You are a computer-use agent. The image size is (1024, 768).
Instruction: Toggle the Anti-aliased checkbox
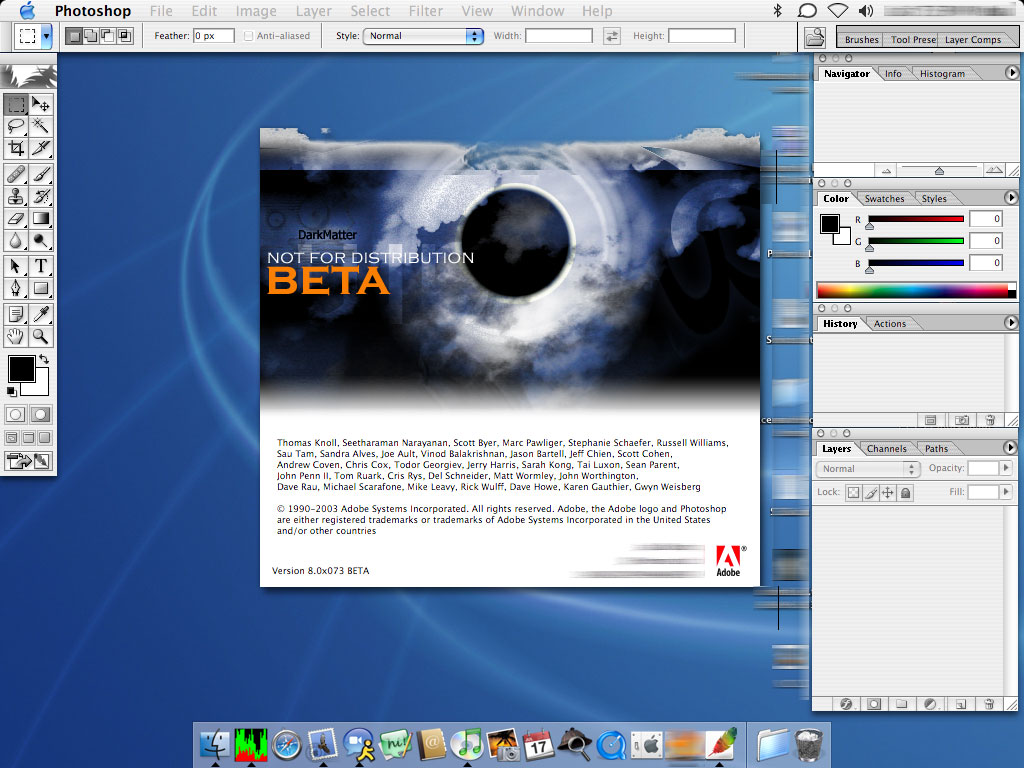click(x=248, y=36)
